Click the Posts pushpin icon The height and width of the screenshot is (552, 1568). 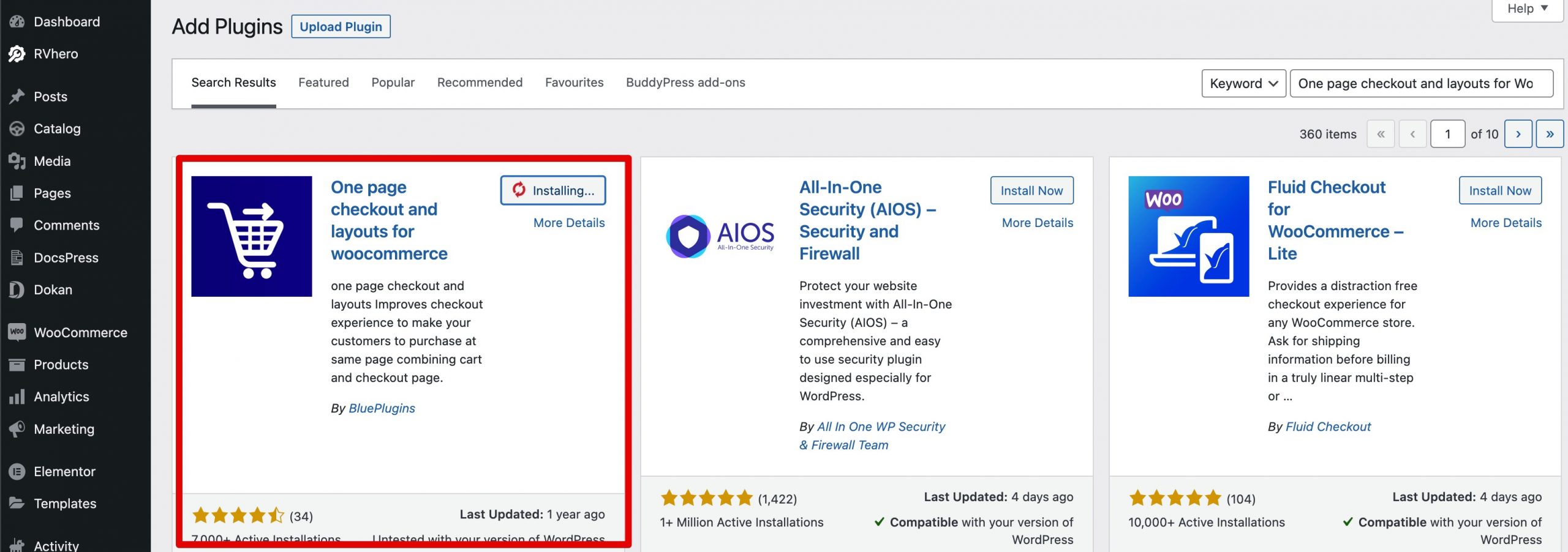(17, 97)
